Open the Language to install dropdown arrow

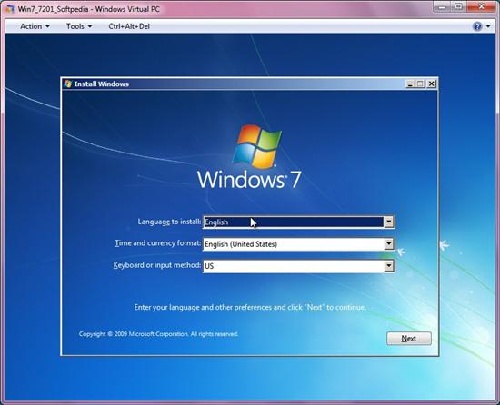click(x=389, y=222)
